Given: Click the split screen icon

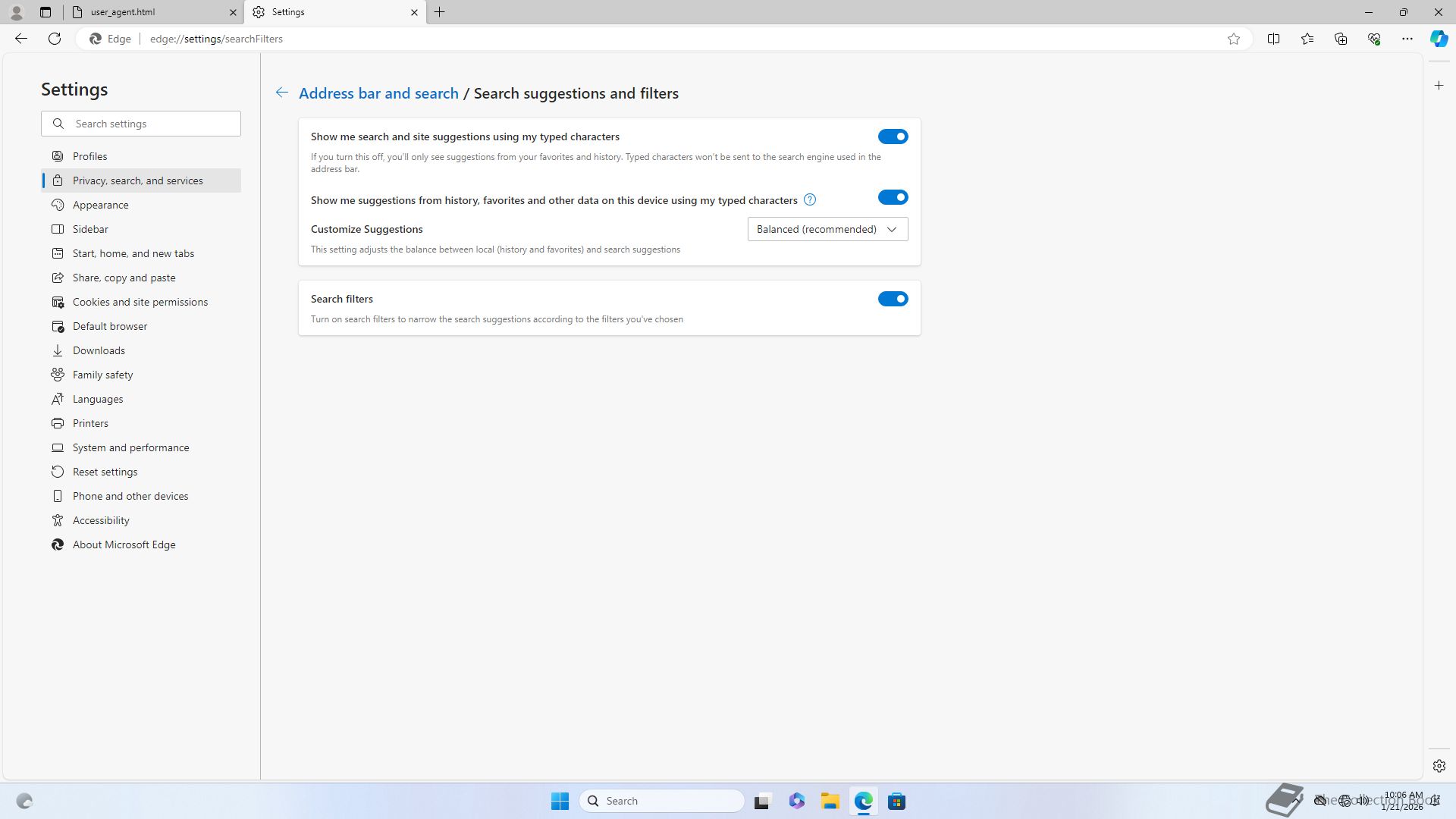Looking at the screenshot, I should click(x=1273, y=39).
